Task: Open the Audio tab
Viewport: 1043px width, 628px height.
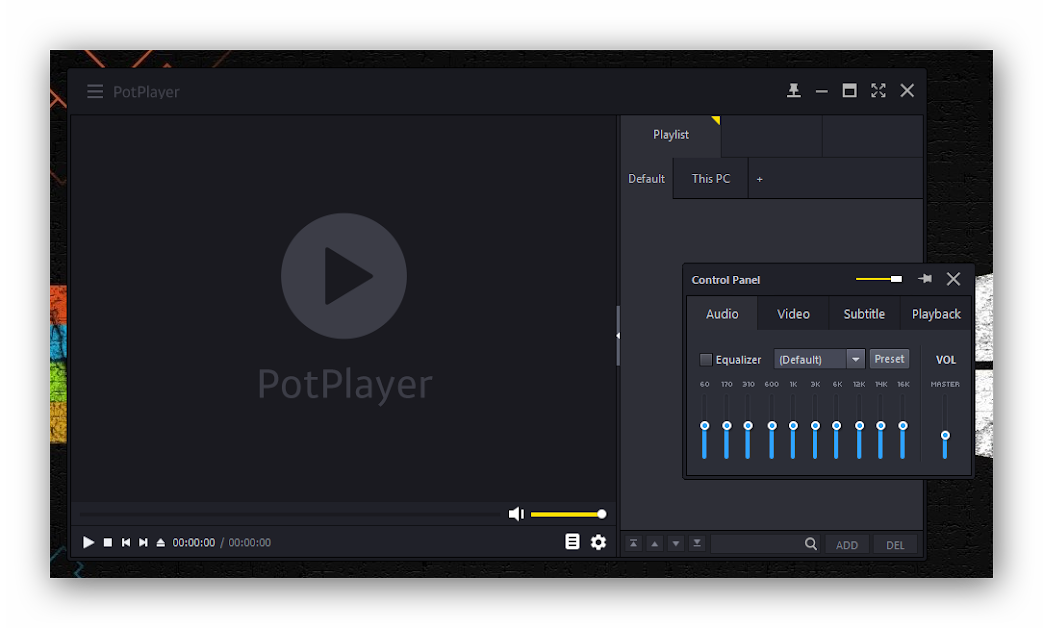Action: [x=722, y=314]
